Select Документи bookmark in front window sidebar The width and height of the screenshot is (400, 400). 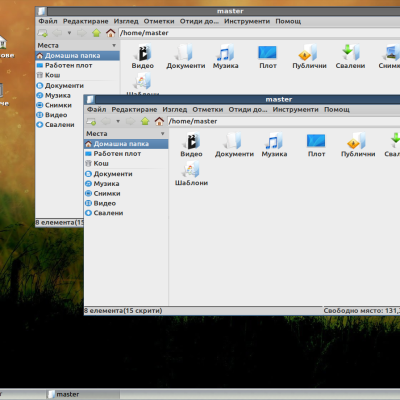[126, 174]
